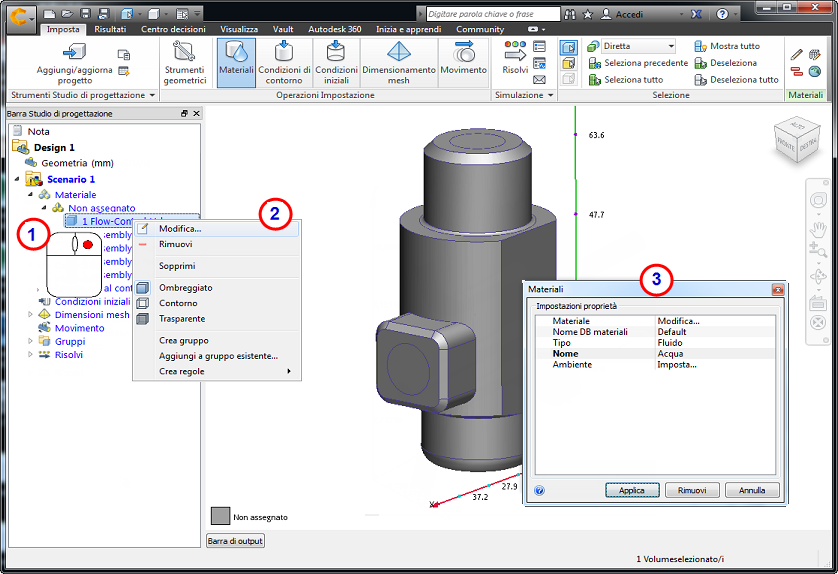Screen dimensions: 838x574
Task: Close the Barra Studio di progettazione panel
Action: click(197, 113)
